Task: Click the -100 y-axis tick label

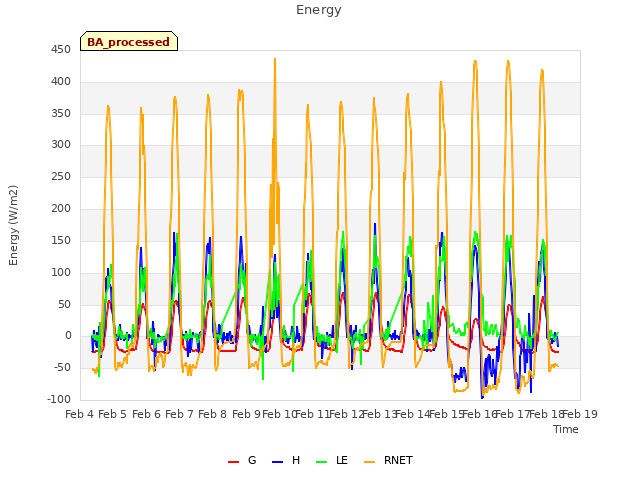Action: (59, 400)
